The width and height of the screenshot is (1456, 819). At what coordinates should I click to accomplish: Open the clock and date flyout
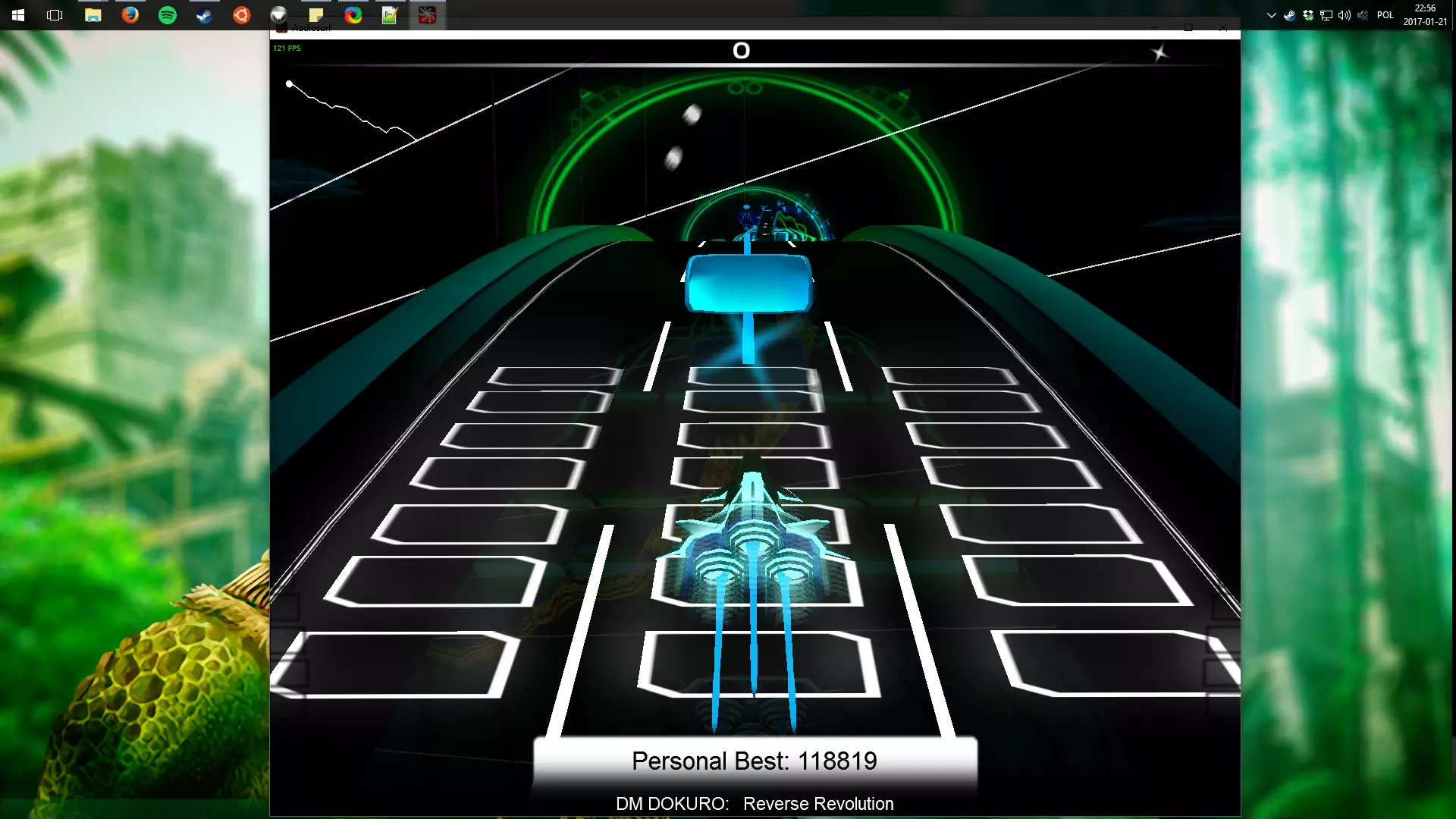tap(1425, 15)
